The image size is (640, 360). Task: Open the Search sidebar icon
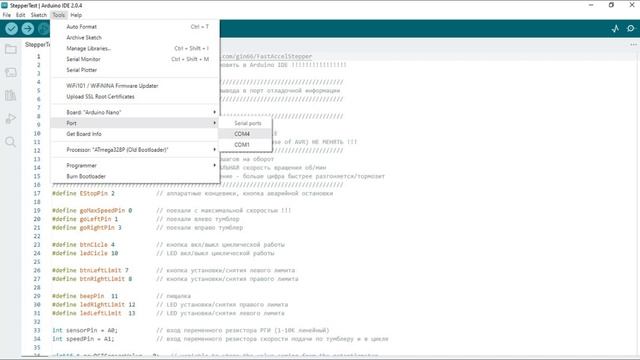point(11,142)
